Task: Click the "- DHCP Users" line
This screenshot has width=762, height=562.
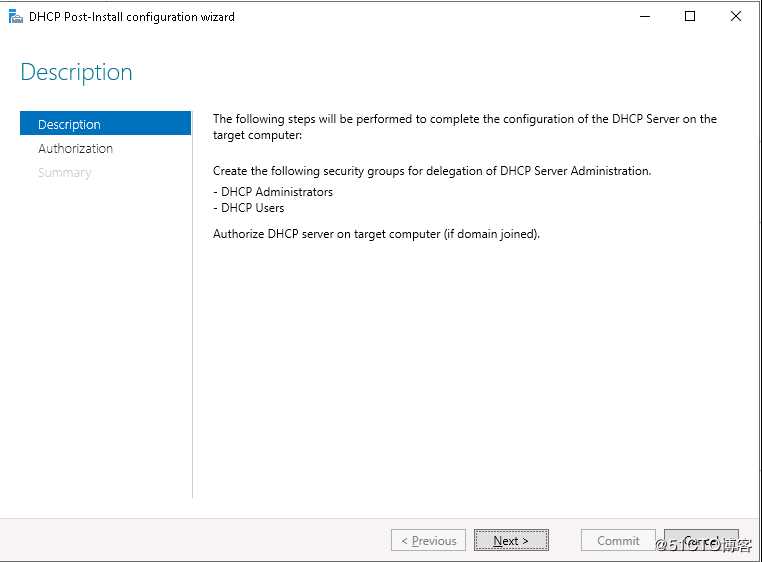Action: point(249,208)
